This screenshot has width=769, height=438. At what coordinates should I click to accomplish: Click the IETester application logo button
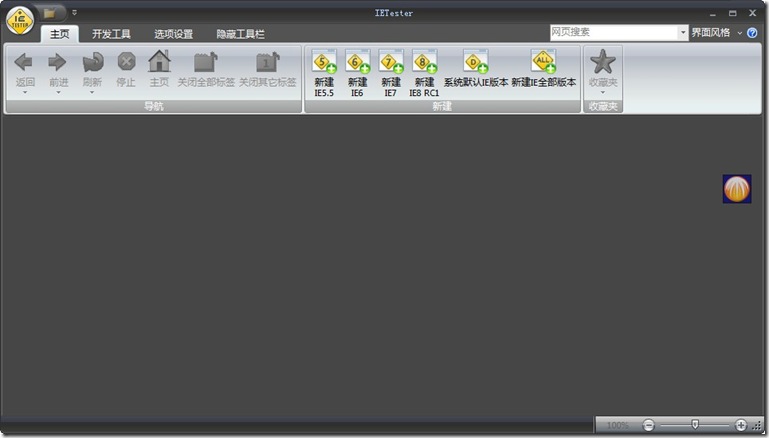(x=20, y=22)
